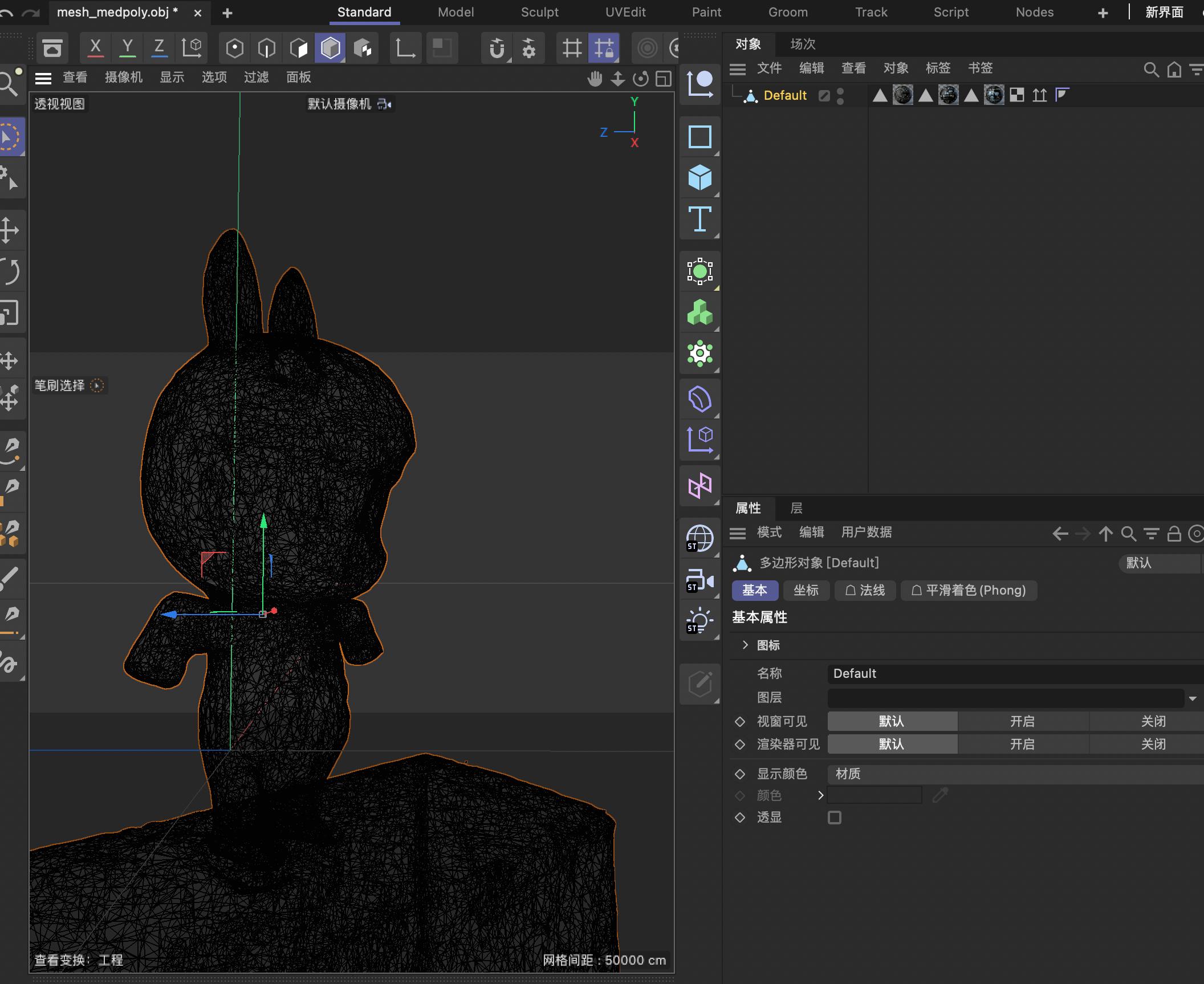Screen dimensions: 1204x984
Task: Select the 坐标 attribute tab
Action: tap(806, 590)
